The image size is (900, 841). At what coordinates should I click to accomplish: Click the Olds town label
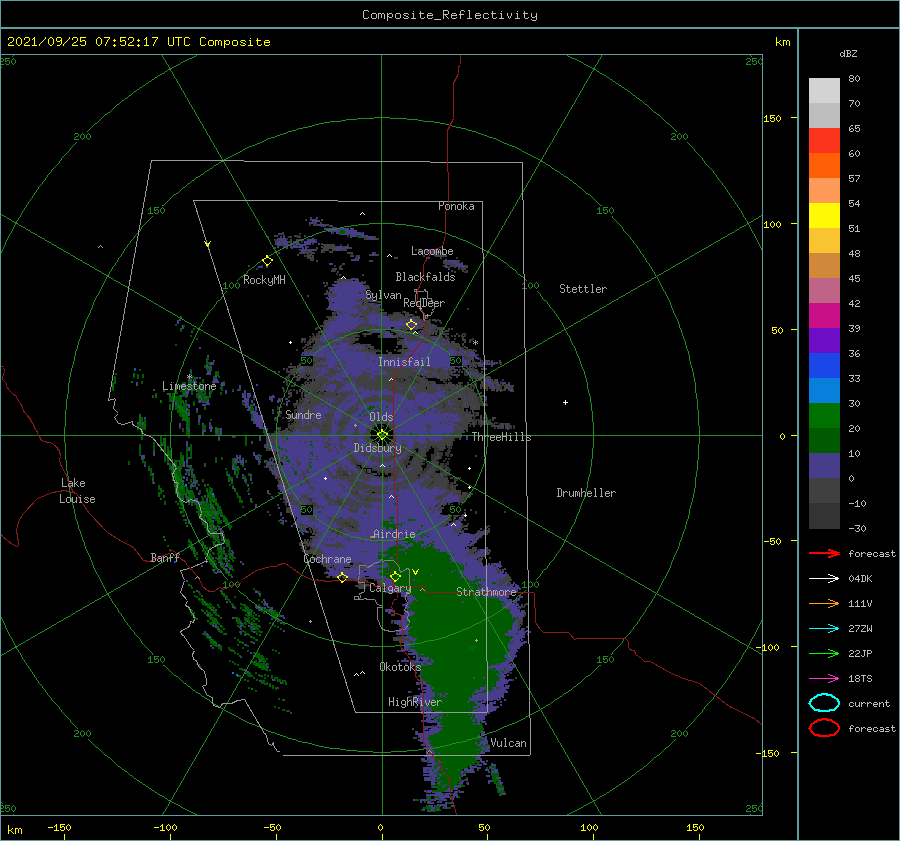point(381,417)
